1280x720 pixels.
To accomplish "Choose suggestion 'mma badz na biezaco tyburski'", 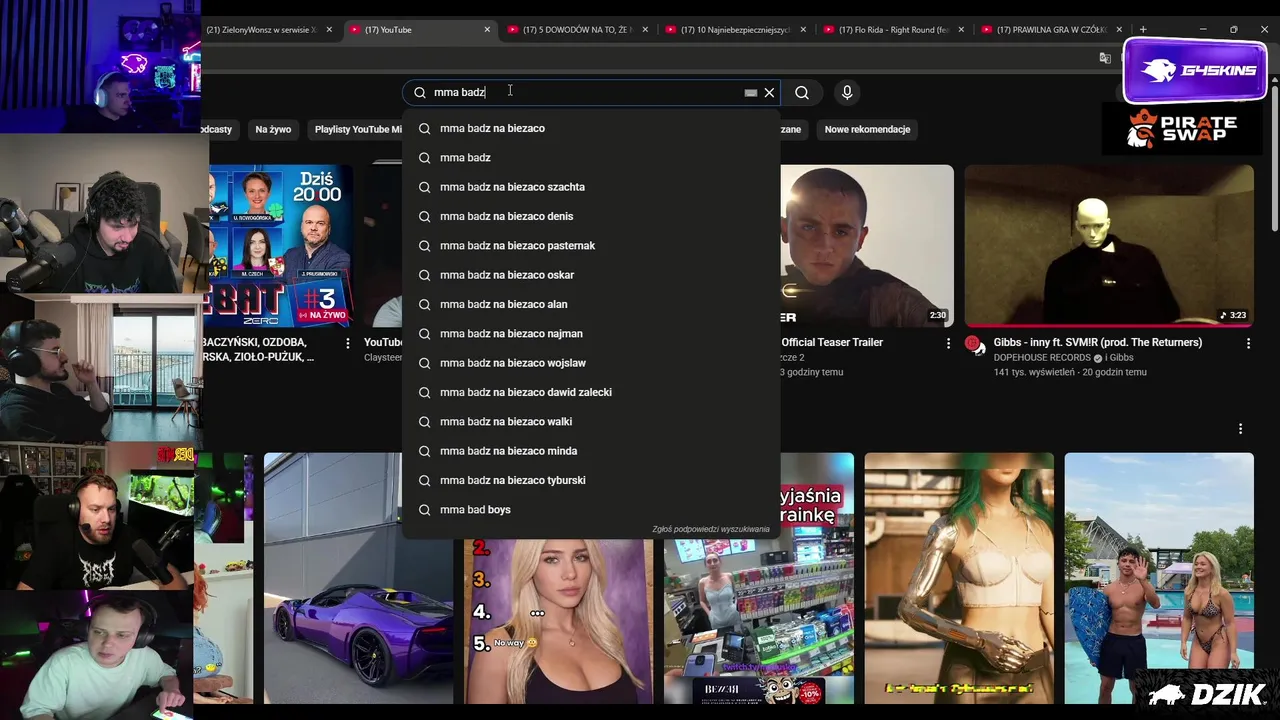I will pyautogui.click(x=591, y=480).
